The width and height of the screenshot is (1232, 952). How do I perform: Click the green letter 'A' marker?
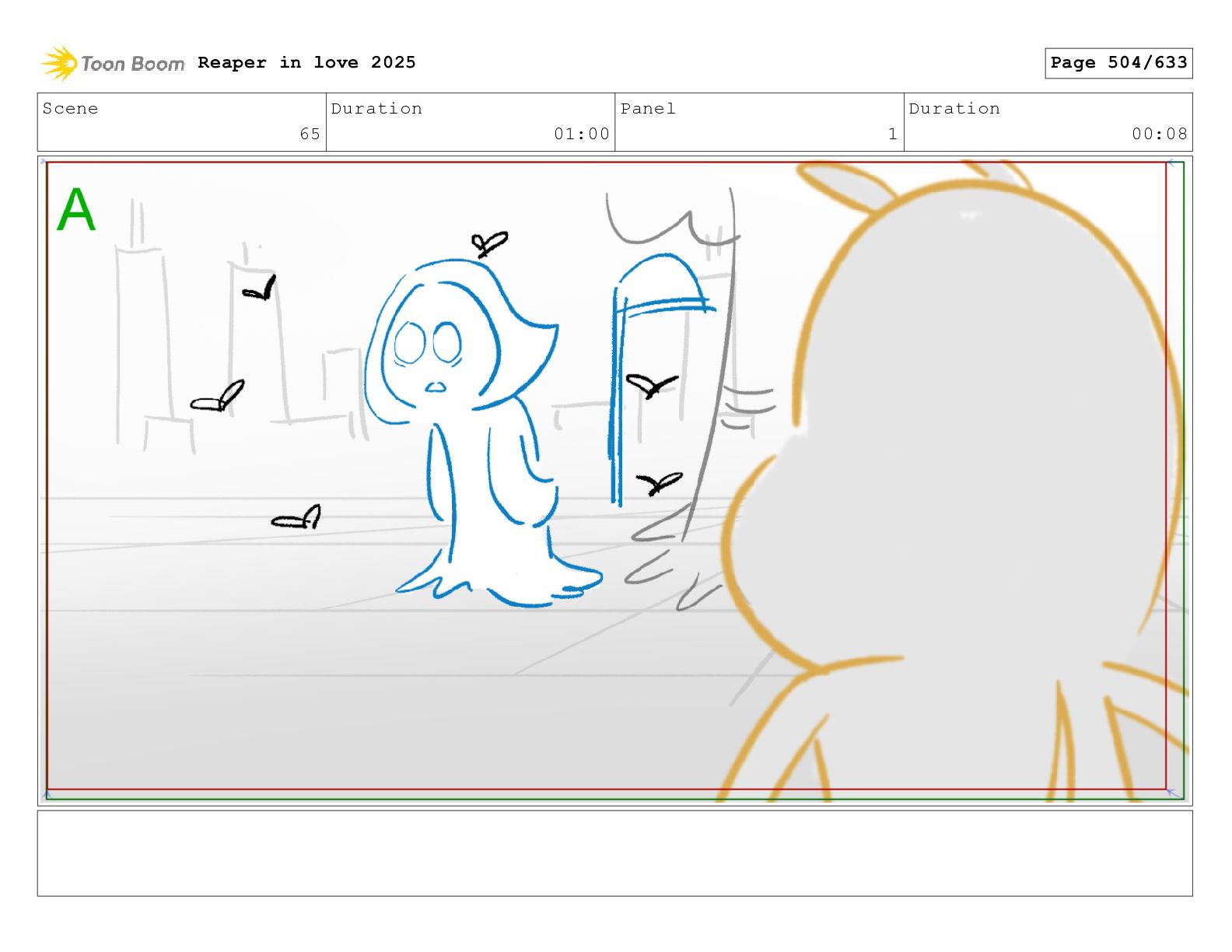tap(76, 210)
